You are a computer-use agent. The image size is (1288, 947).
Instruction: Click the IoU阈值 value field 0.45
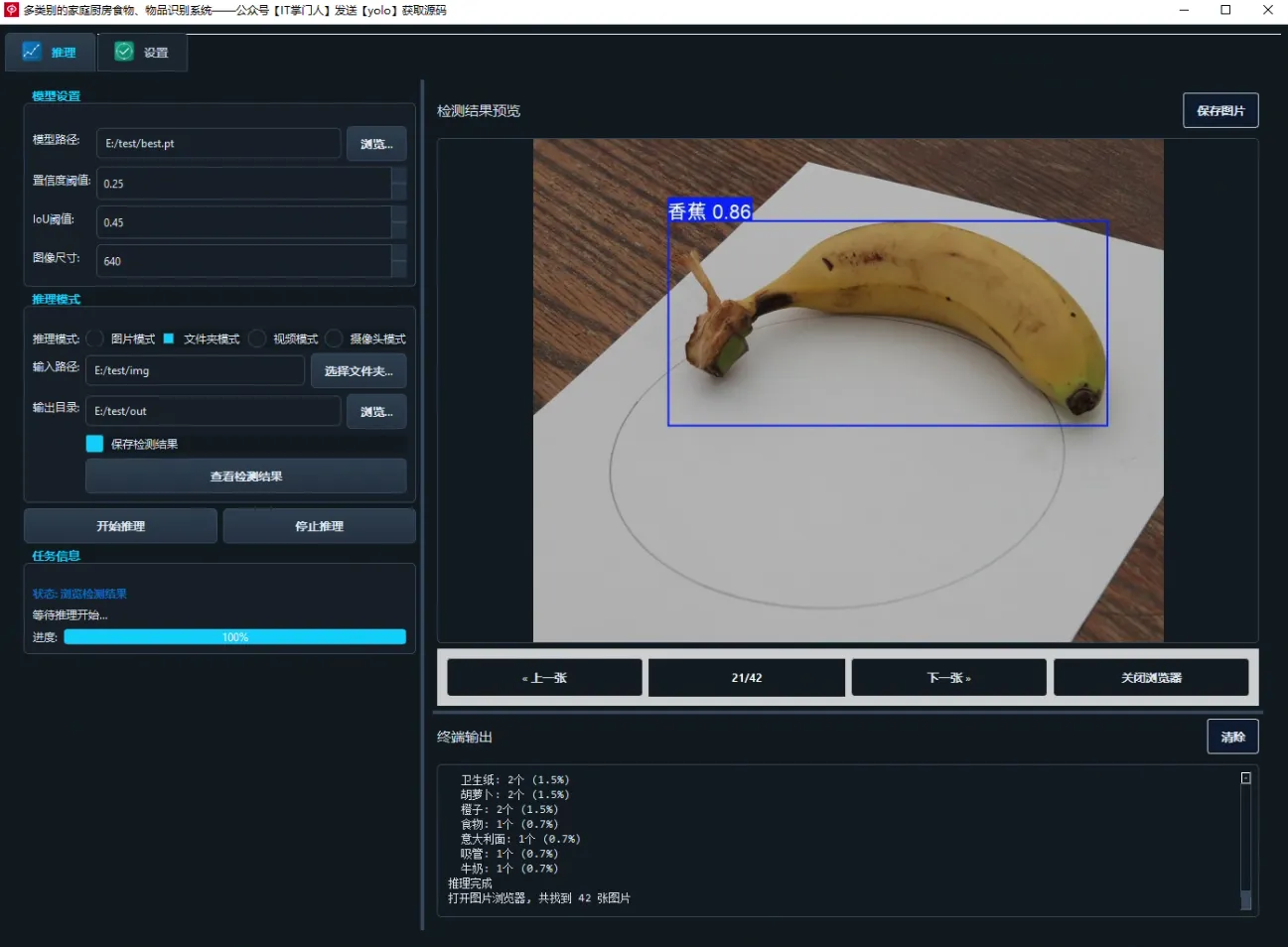pos(244,222)
